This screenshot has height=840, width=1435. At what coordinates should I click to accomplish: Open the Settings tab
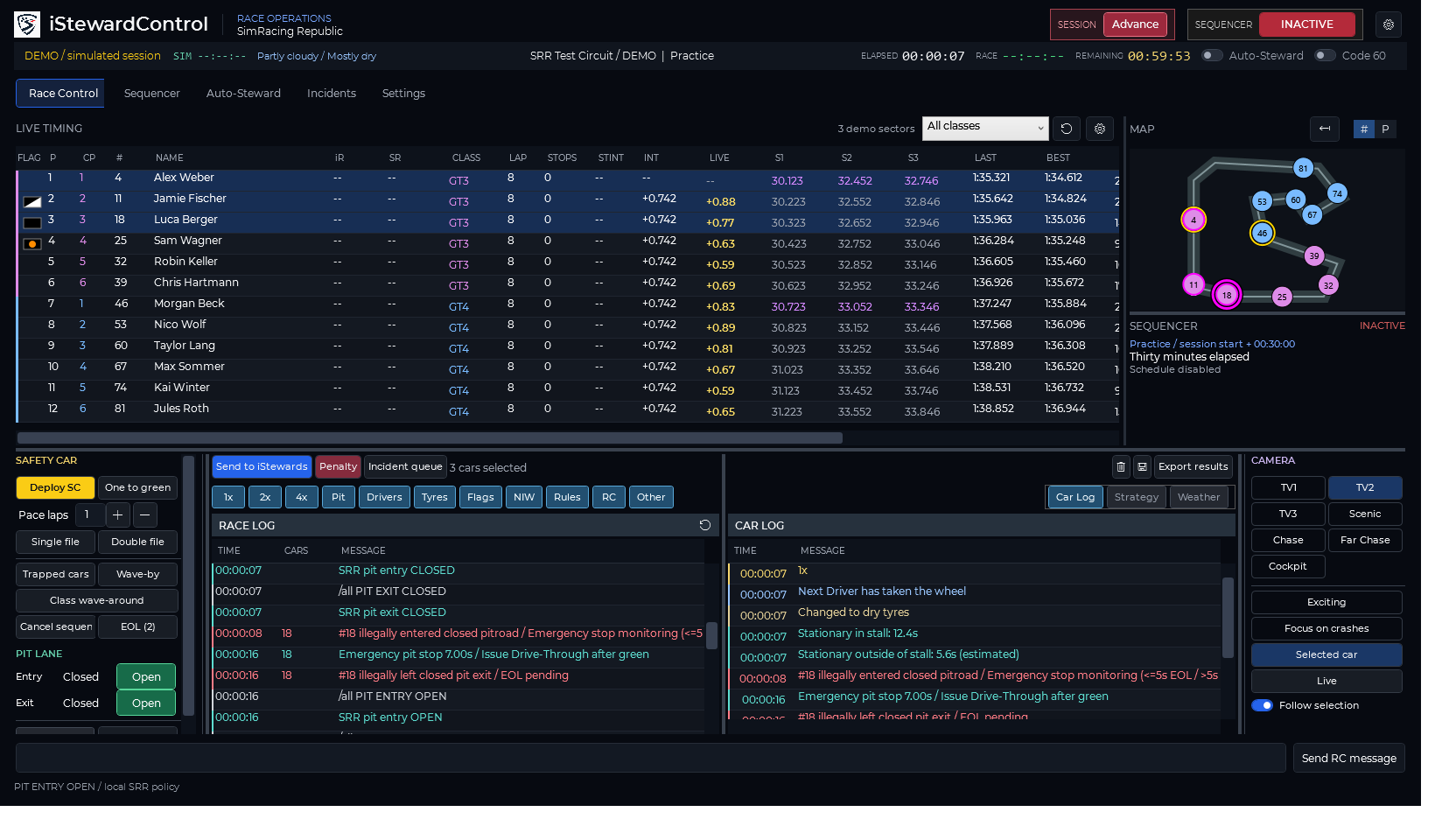pos(403,94)
